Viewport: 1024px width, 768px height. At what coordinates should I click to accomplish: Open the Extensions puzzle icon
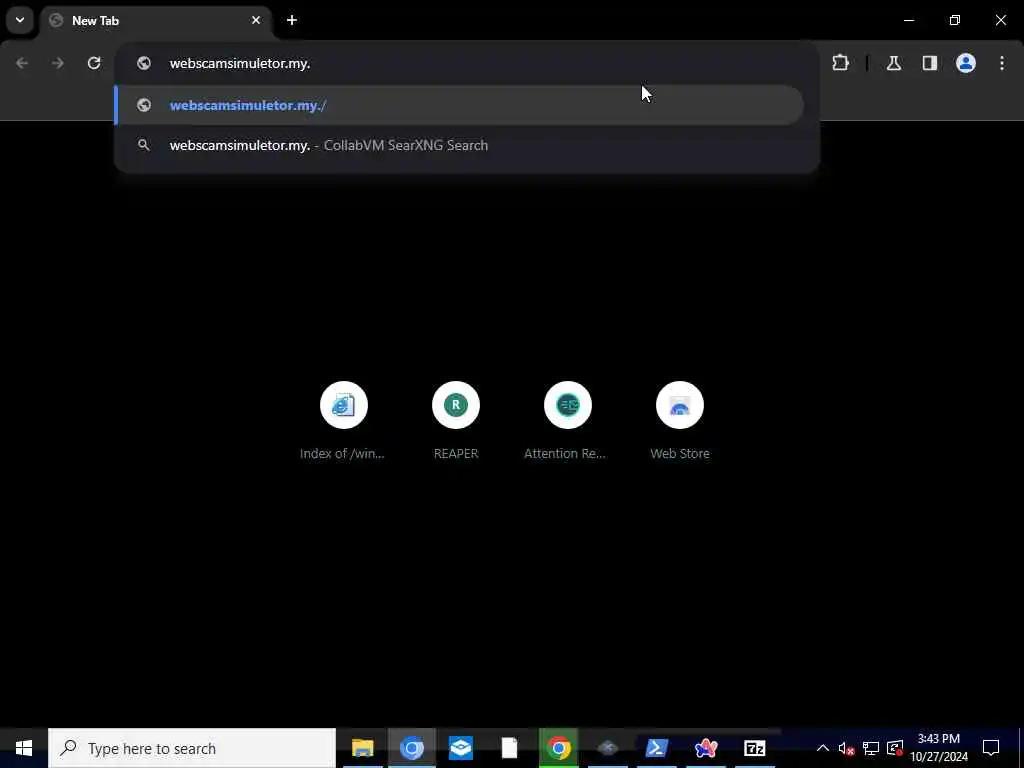click(x=840, y=63)
